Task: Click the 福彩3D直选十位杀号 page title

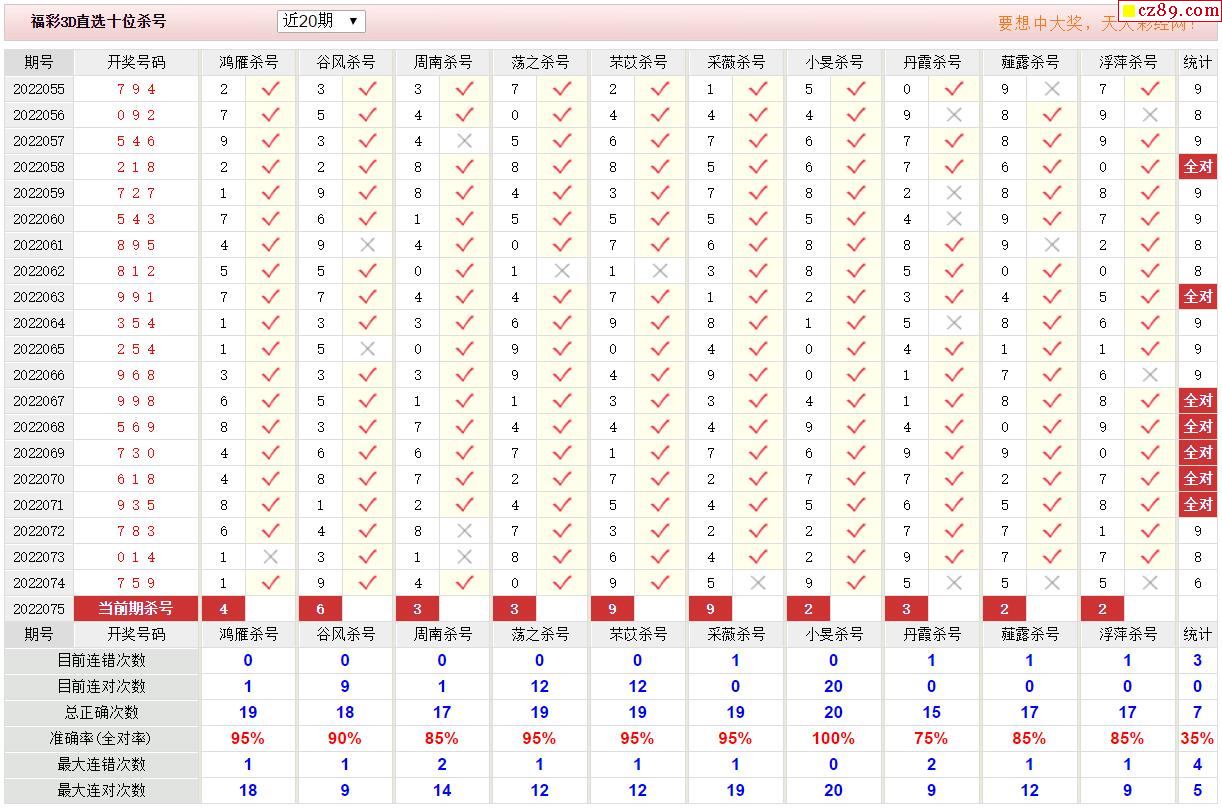Action: pos(98,21)
